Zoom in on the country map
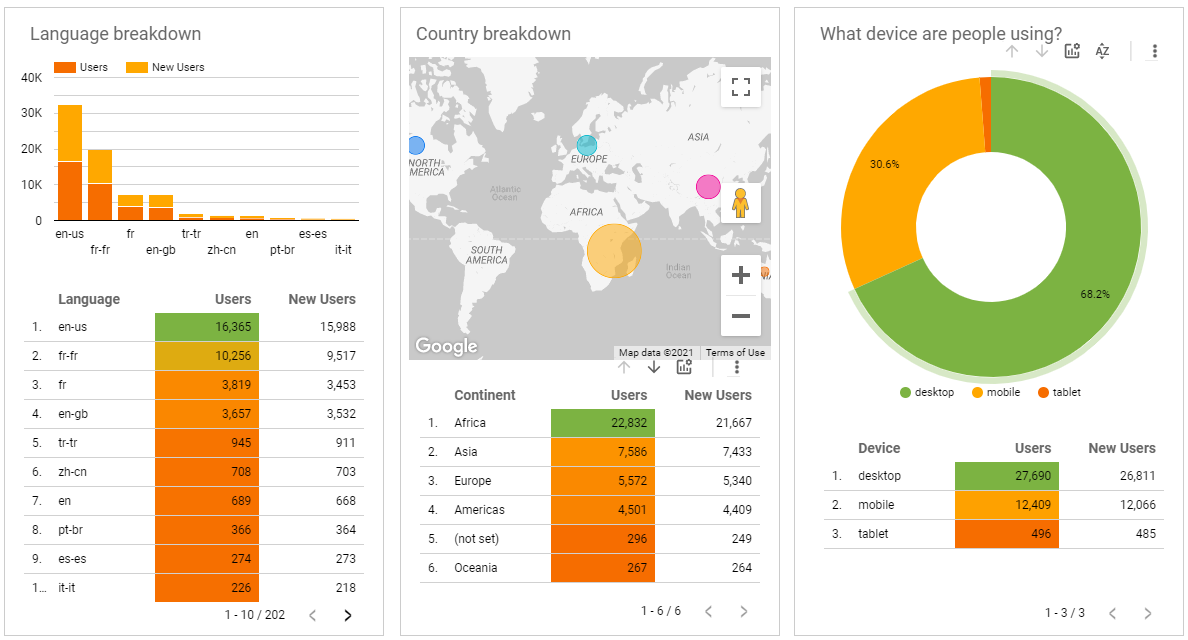The height and width of the screenshot is (640, 1188). (x=740, y=276)
